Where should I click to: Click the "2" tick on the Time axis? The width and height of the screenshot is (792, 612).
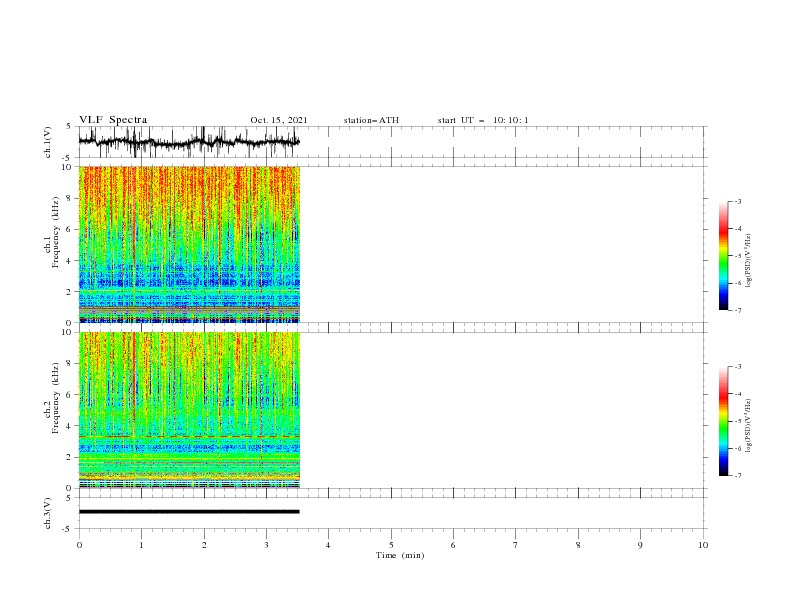(x=204, y=545)
